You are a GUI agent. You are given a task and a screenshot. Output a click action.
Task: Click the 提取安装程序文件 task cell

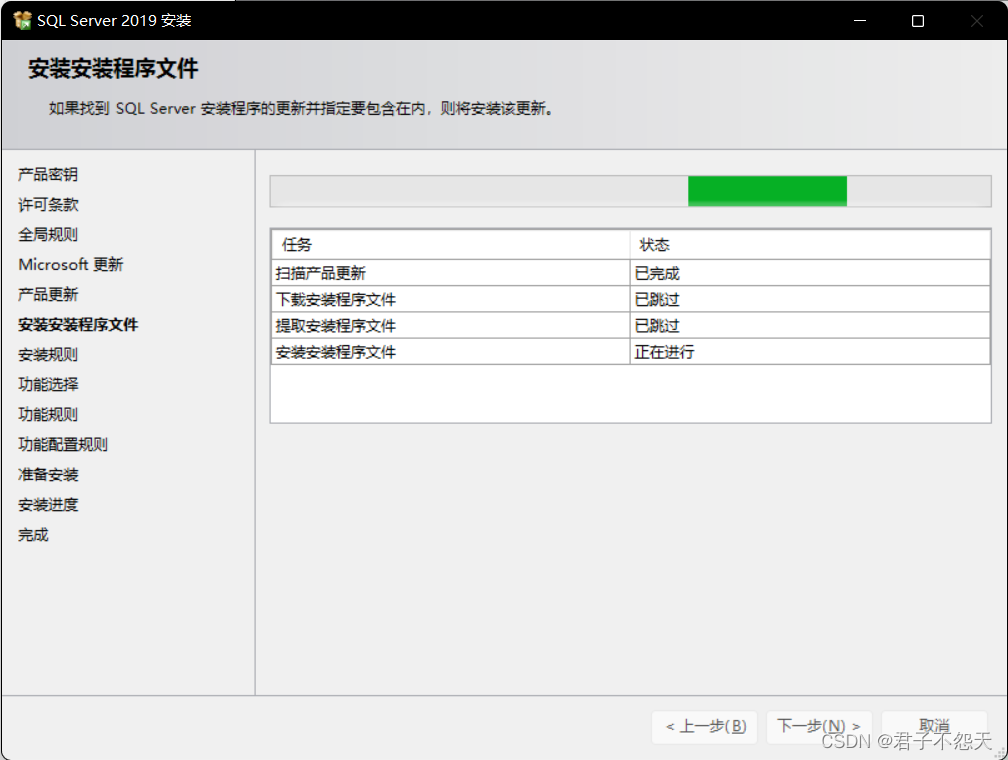tap(451, 326)
